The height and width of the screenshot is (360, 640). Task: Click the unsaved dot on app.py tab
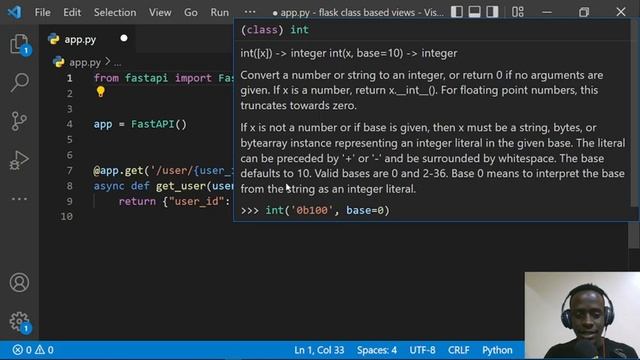[x=124, y=38]
